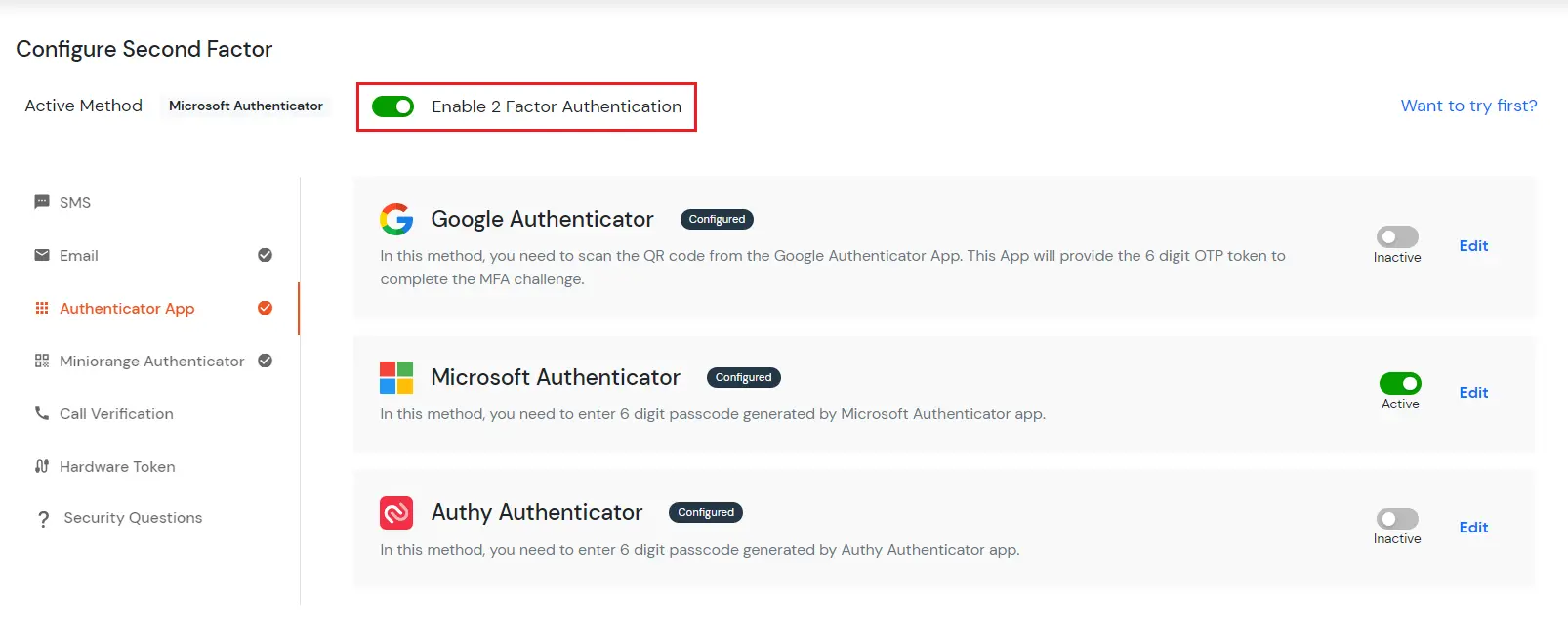Screen dimensions: 1568x638
Task: Click Active status under Microsoft Authenticator toggle
Action: pos(1400,404)
